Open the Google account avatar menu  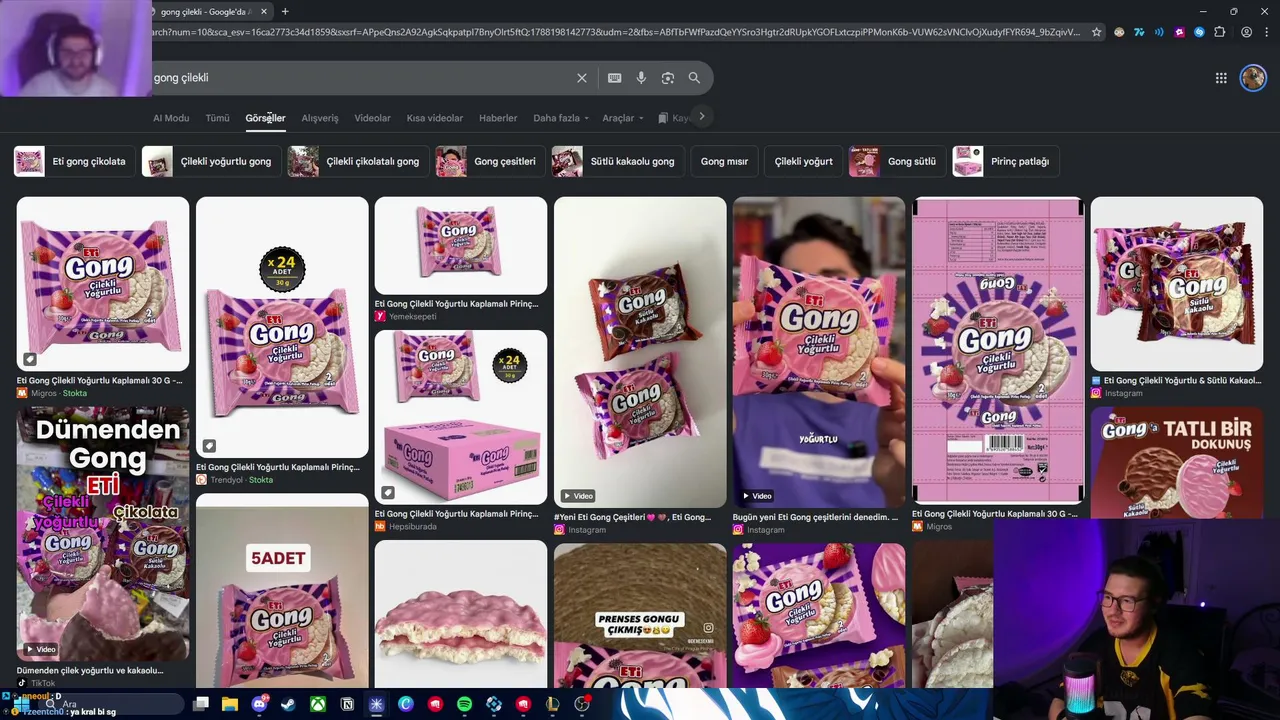pyautogui.click(x=1253, y=78)
